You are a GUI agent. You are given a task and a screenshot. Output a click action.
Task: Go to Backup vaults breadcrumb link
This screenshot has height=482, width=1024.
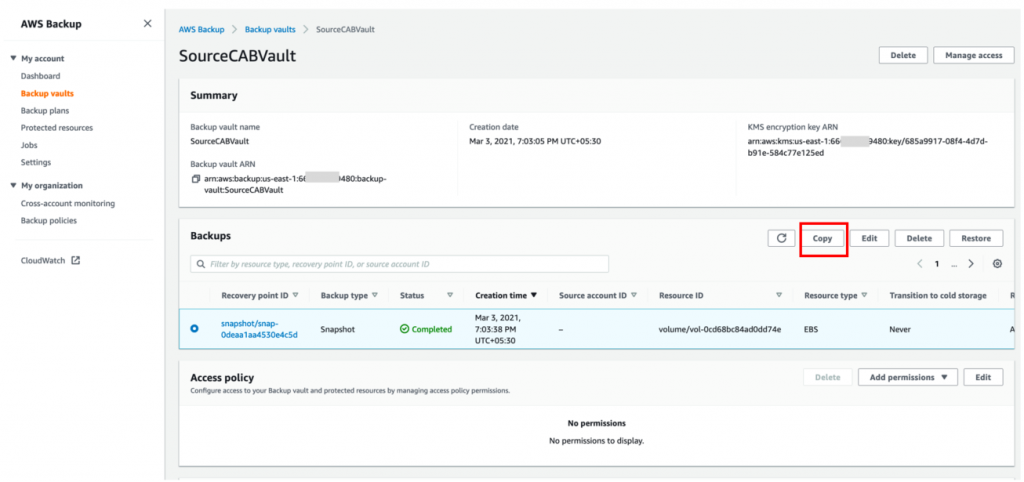click(270, 29)
